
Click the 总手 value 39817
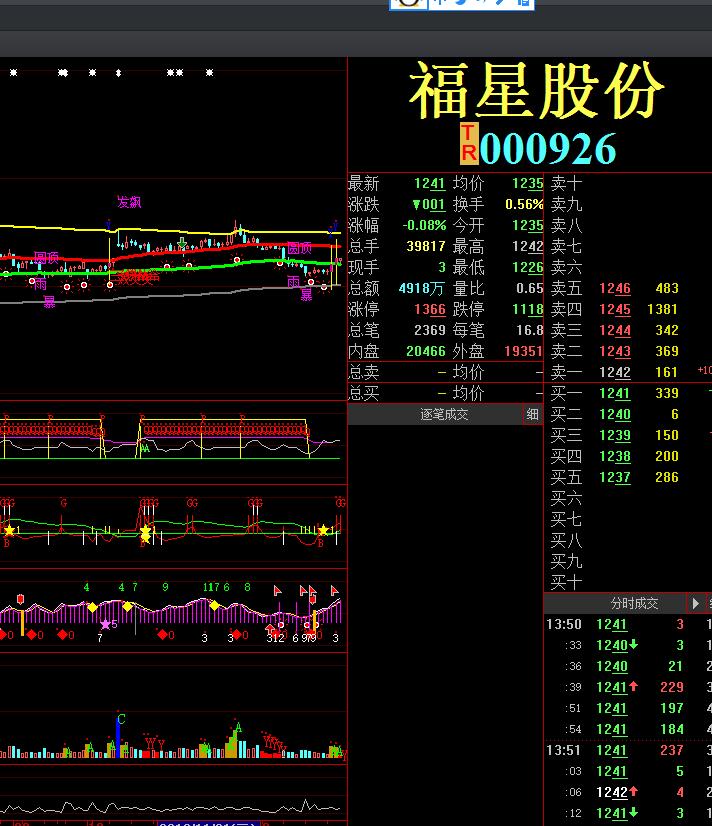pos(426,246)
